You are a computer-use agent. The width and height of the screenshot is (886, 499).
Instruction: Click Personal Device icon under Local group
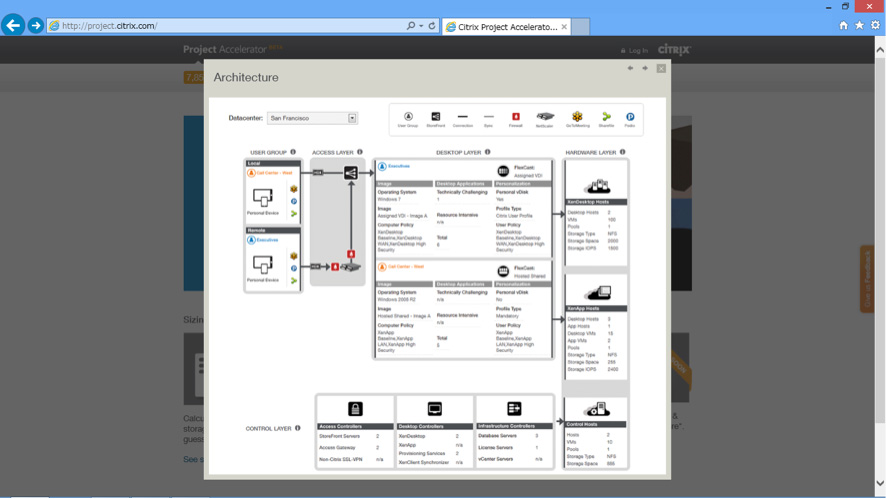[263, 198]
